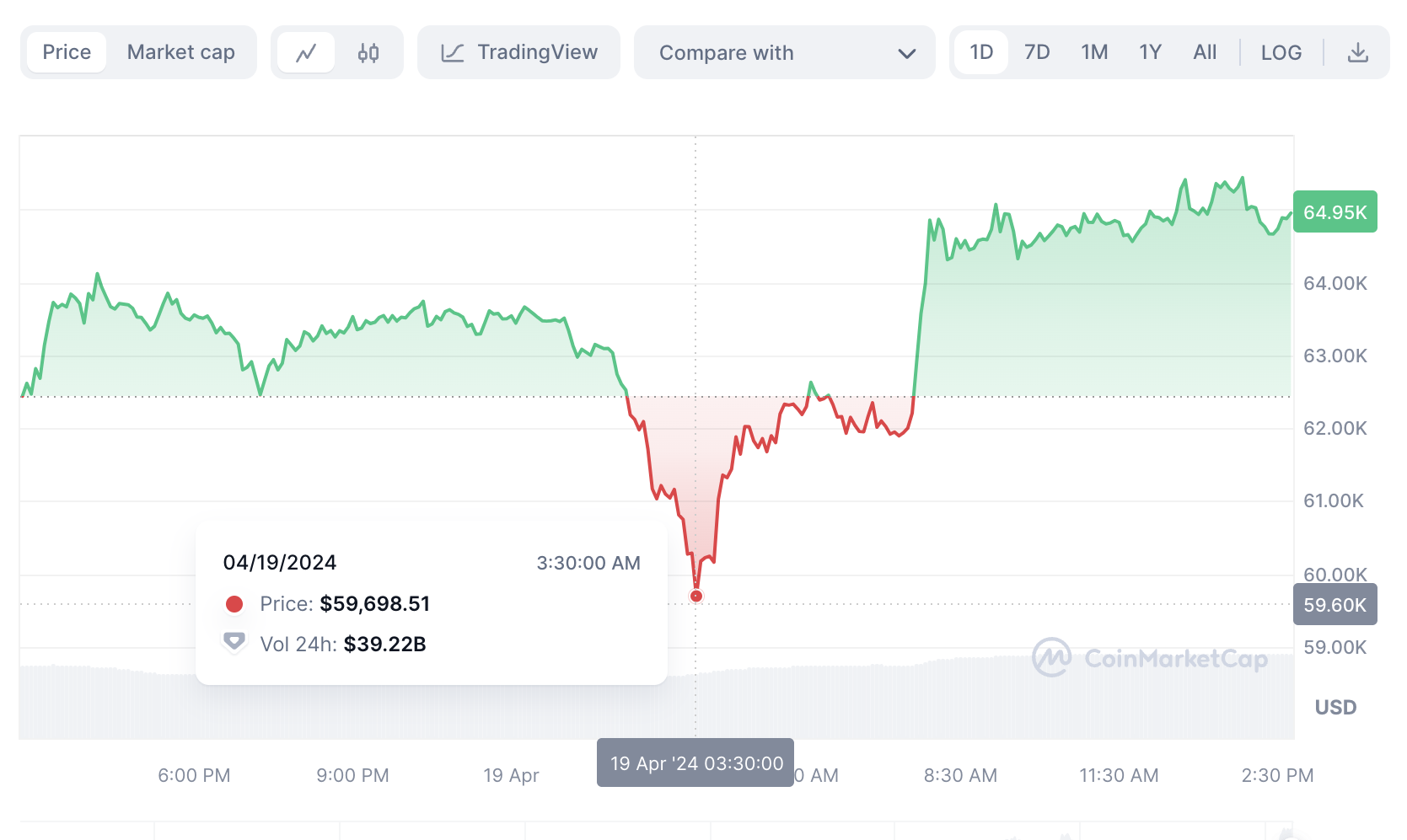Select the 7D time range tab
The image size is (1407, 840).
tap(1037, 51)
